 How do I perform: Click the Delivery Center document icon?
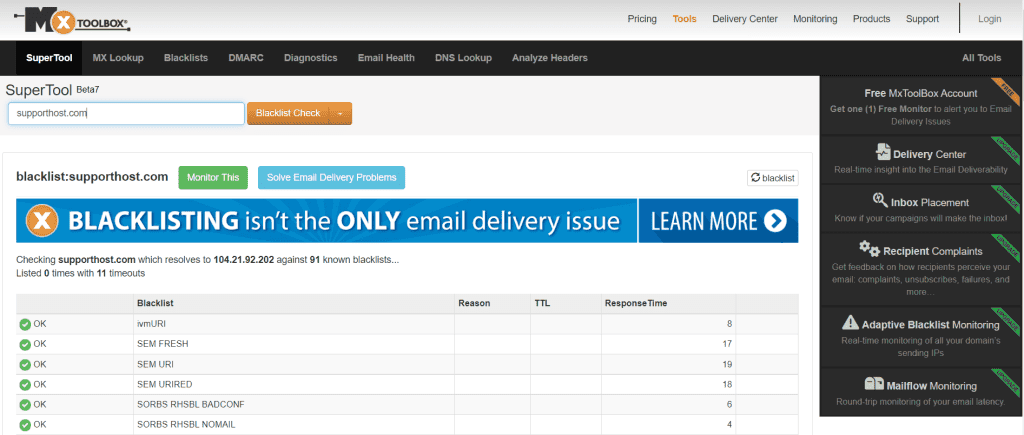coord(883,152)
